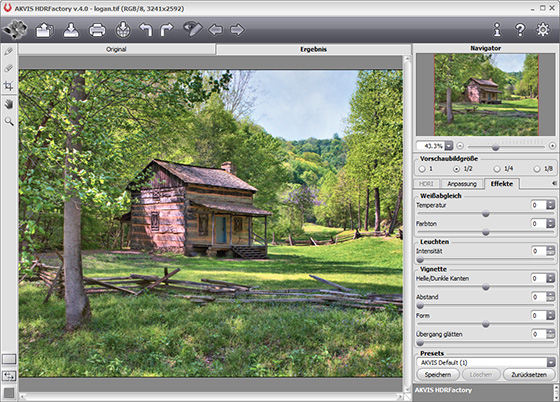
Task: Click the Farbton value input field
Action: coord(539,223)
